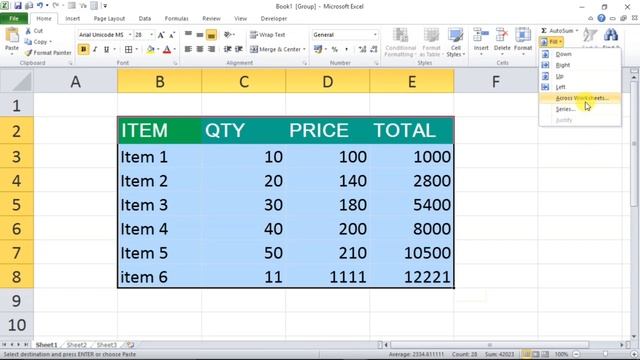Open Customize Quick Access Toolbar dropdown
The image size is (640, 360).
click(105, 6)
